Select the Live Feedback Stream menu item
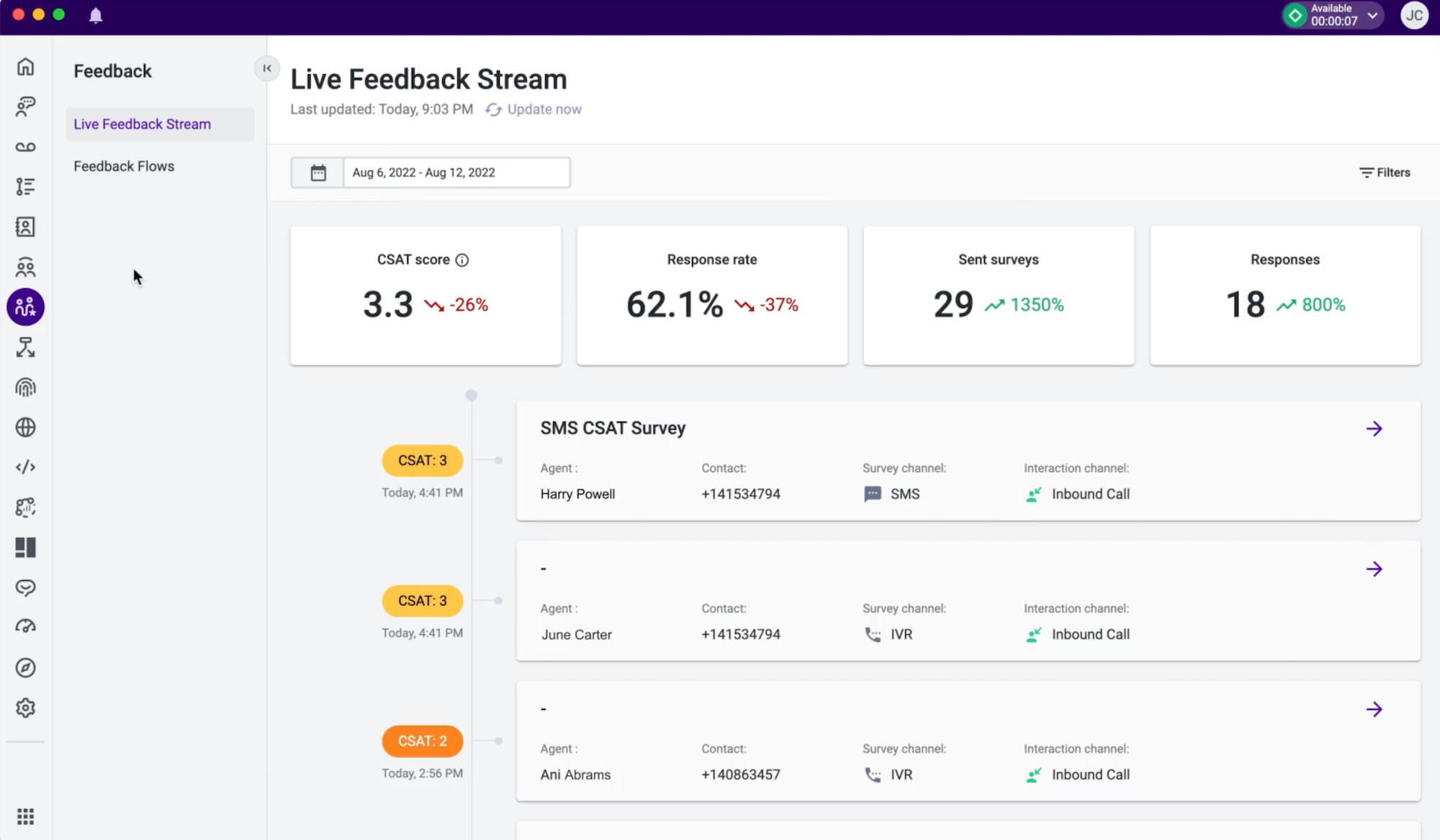Screen dimensions: 1440x840 [142, 123]
